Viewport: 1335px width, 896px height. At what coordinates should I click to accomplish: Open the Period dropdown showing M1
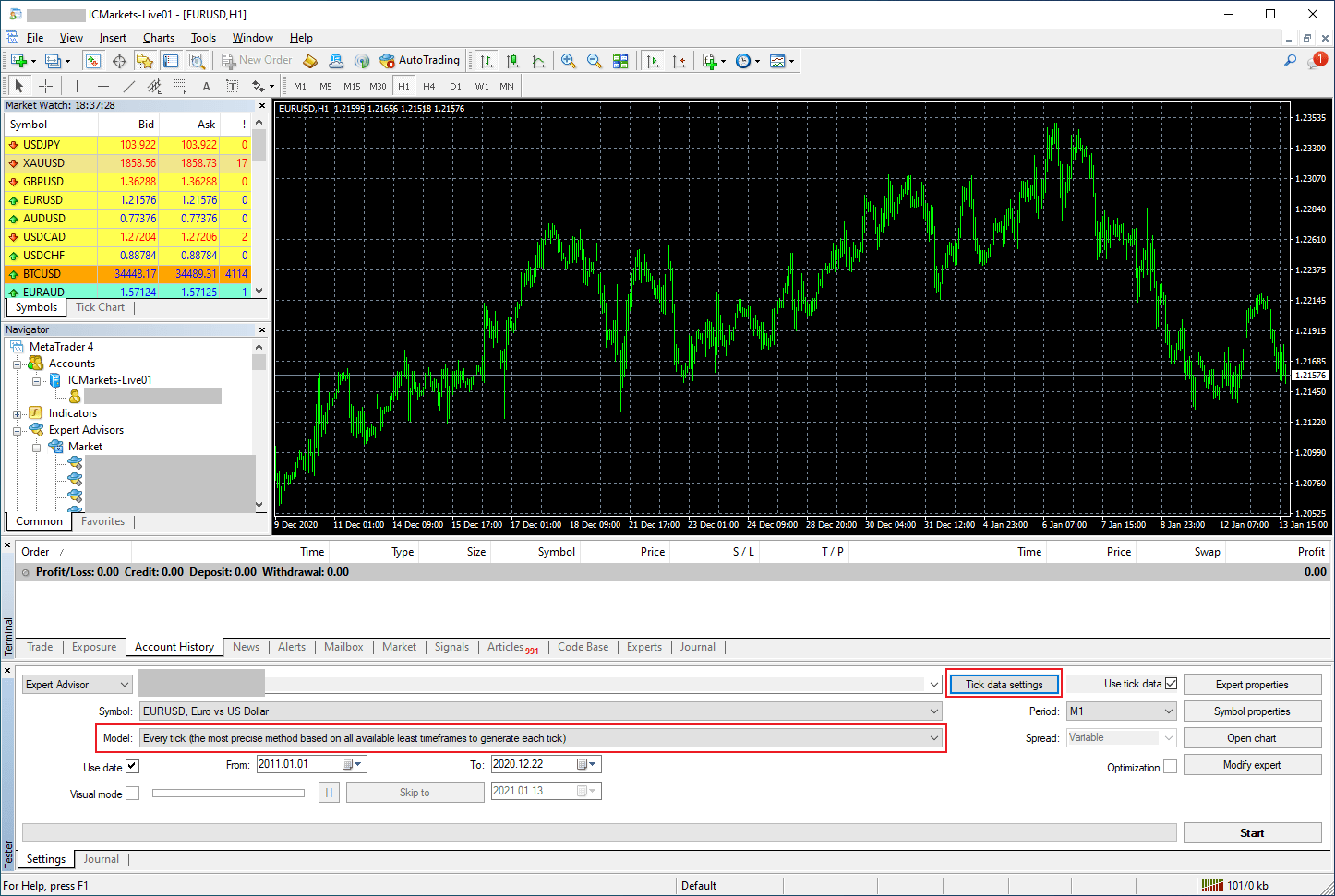[1122, 711]
